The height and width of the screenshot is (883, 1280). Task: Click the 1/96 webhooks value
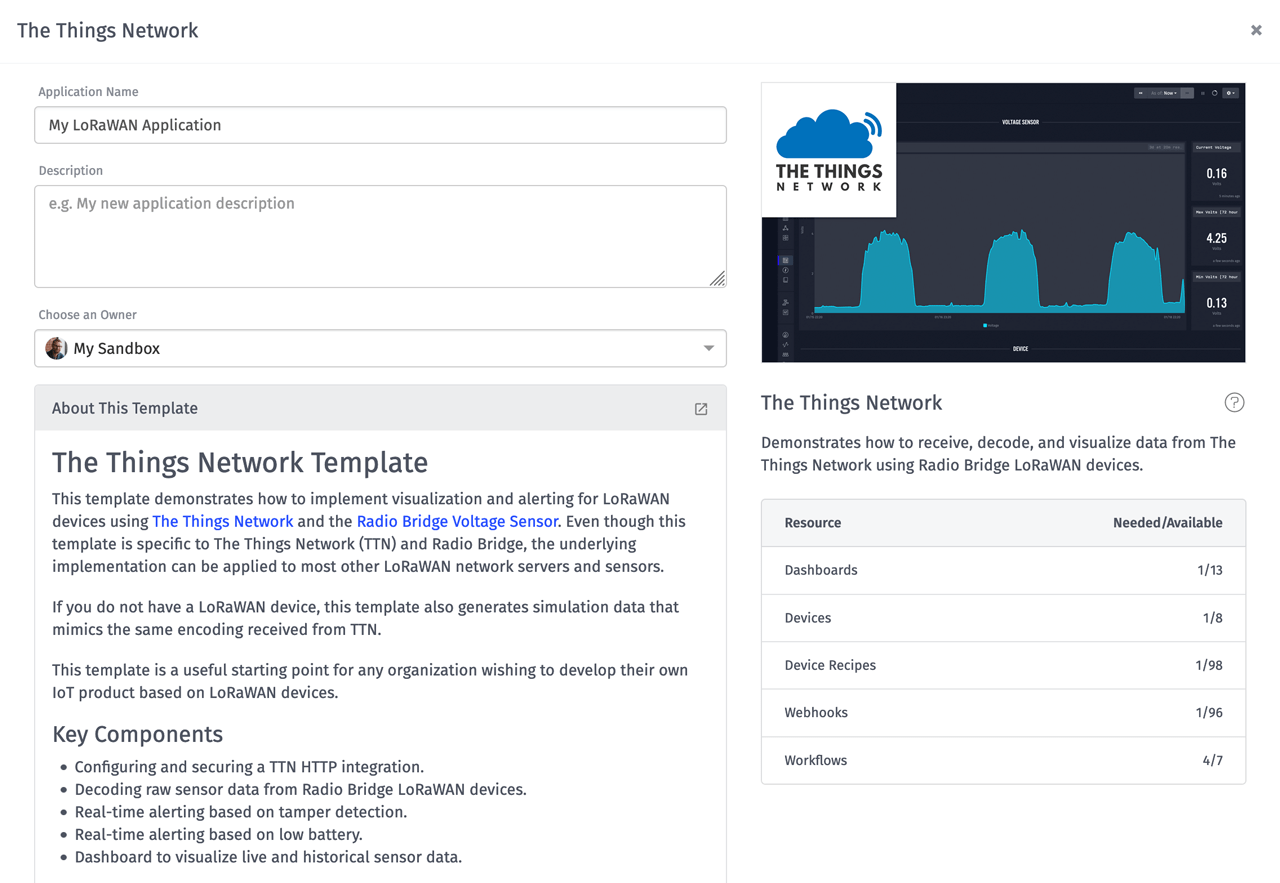click(1209, 713)
